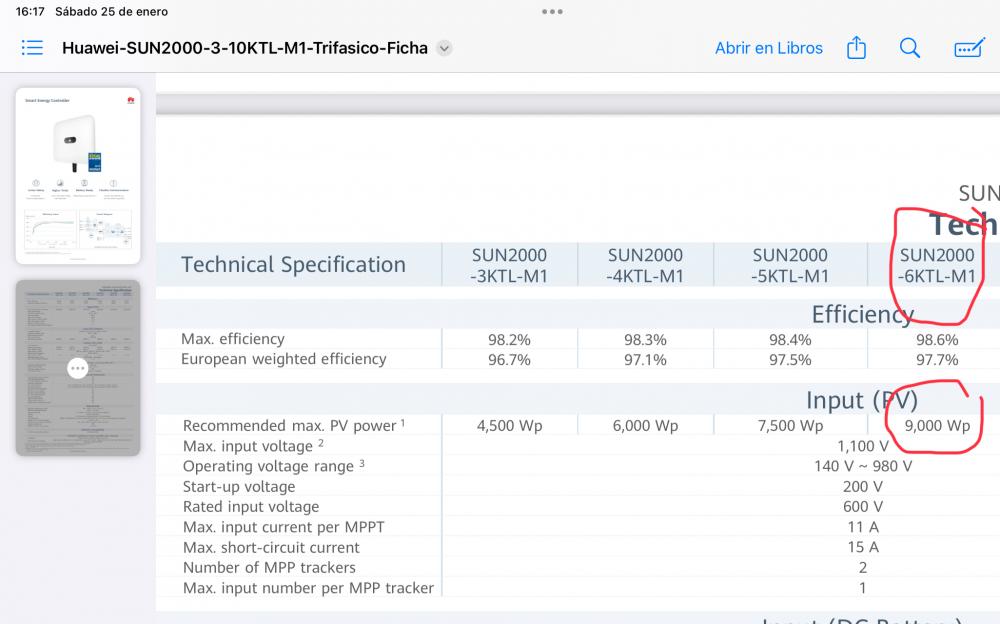This screenshot has width=1000, height=624.
Task: Select the 98.6% efficiency value
Action: 937,339
